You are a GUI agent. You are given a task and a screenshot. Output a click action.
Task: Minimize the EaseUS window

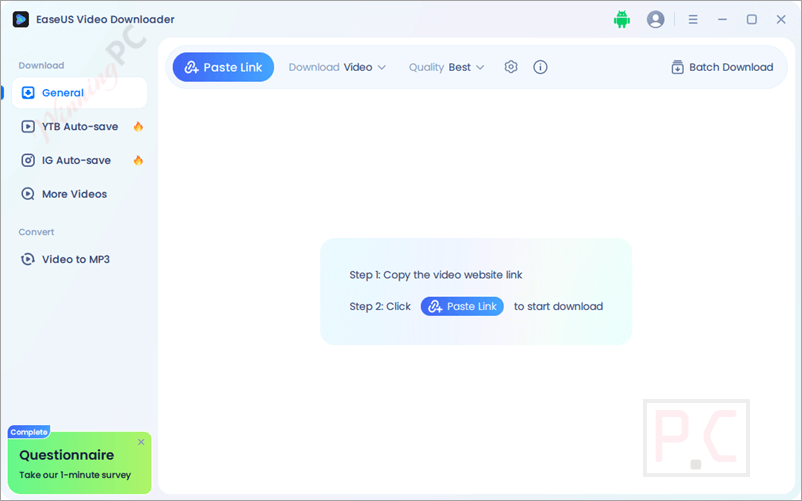722,19
